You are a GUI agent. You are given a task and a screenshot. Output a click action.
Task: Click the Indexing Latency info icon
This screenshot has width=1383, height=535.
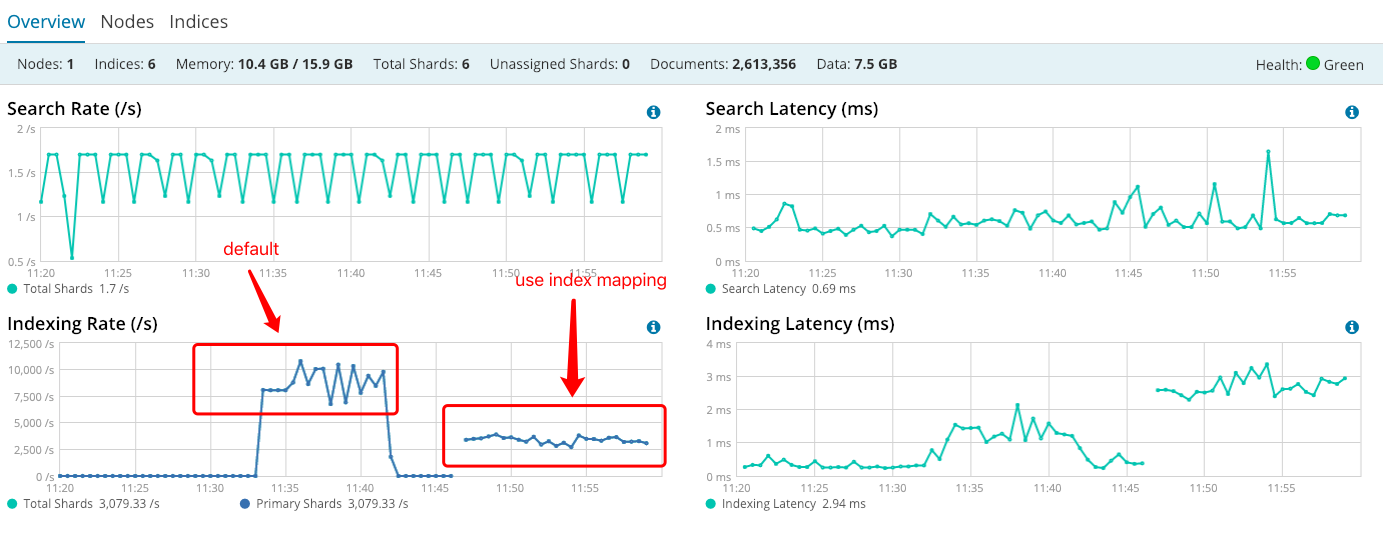pyautogui.click(x=1352, y=327)
